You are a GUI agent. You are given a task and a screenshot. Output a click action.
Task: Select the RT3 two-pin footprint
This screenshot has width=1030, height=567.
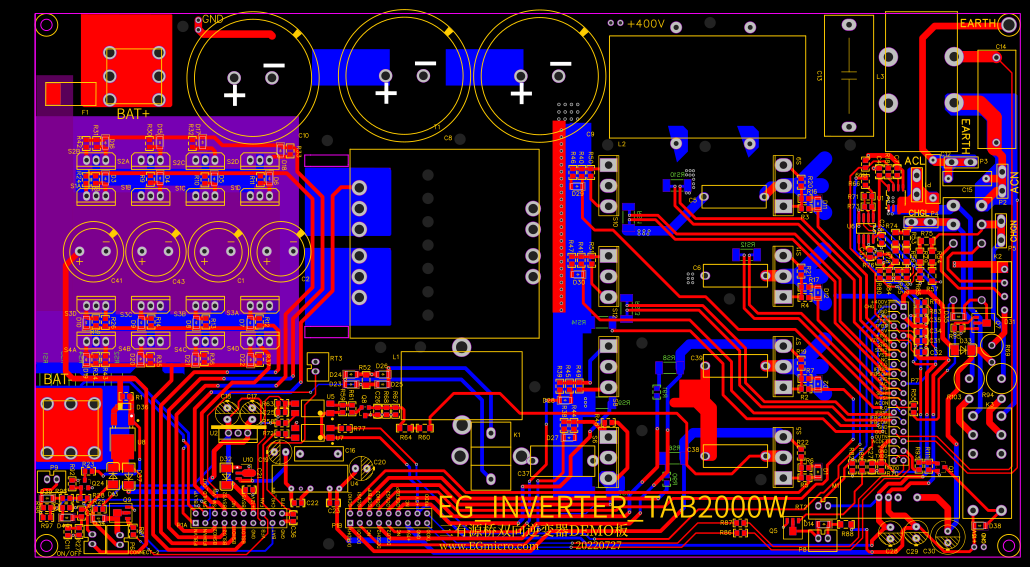[x=317, y=366]
